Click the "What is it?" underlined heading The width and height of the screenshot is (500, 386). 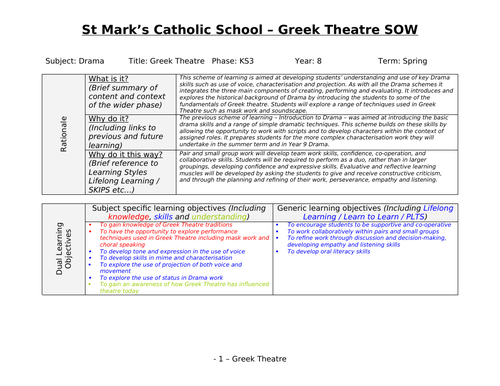(x=108, y=79)
